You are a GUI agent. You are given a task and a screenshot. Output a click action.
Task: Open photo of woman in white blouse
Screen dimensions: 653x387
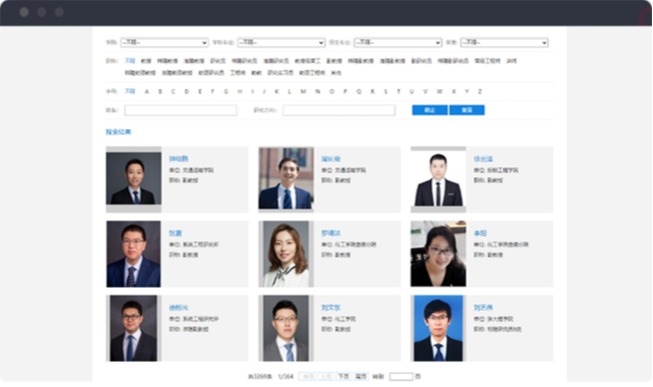tap(286, 254)
